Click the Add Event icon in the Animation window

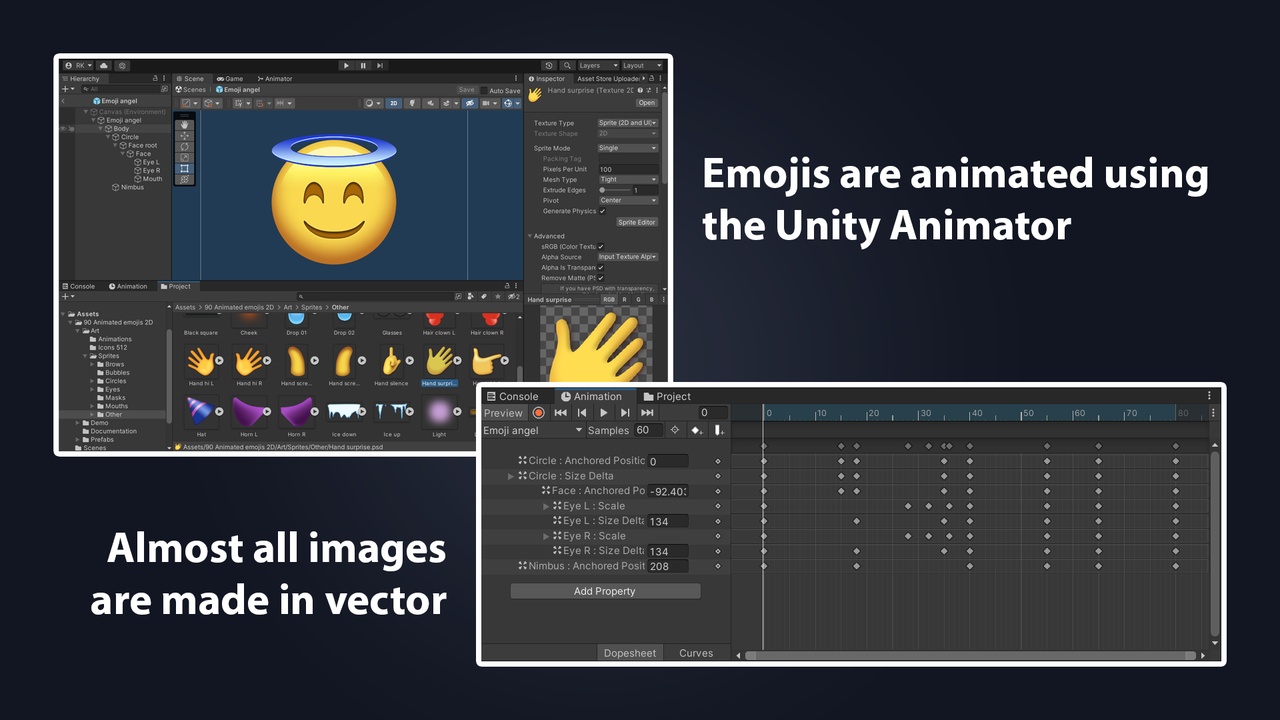tap(718, 430)
